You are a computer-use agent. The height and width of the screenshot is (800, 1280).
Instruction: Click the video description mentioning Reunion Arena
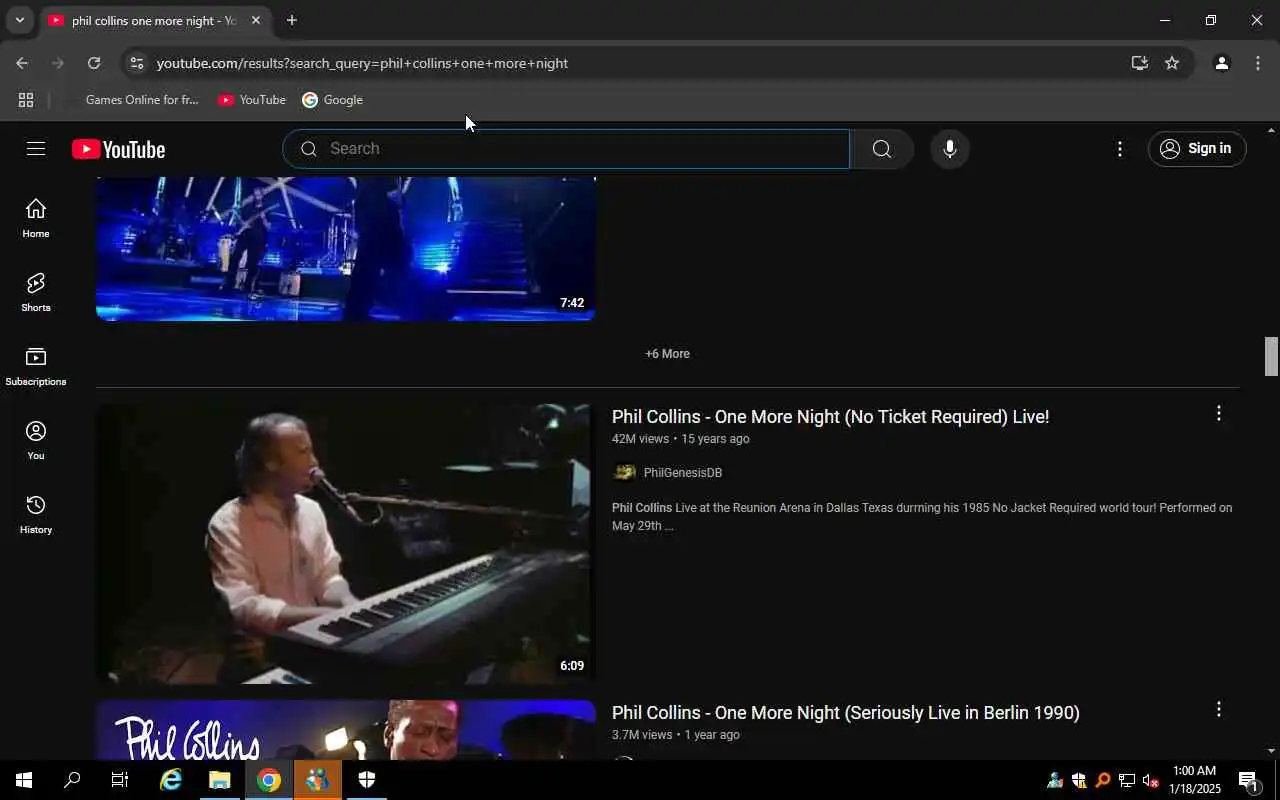[922, 517]
